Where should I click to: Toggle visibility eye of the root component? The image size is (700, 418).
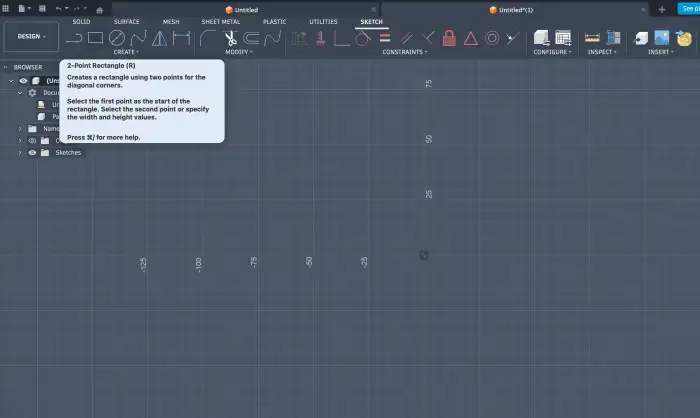[23, 81]
